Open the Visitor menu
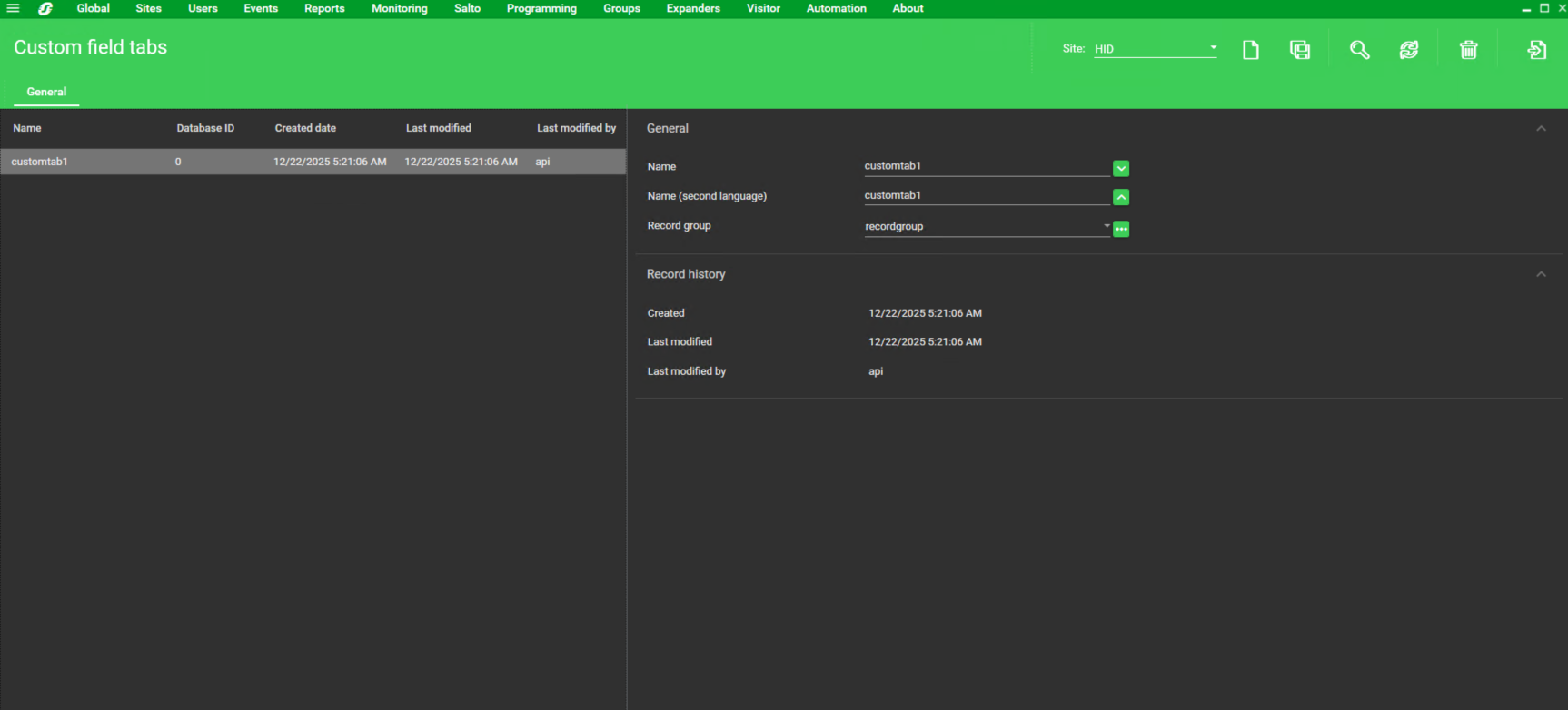 pyautogui.click(x=763, y=8)
